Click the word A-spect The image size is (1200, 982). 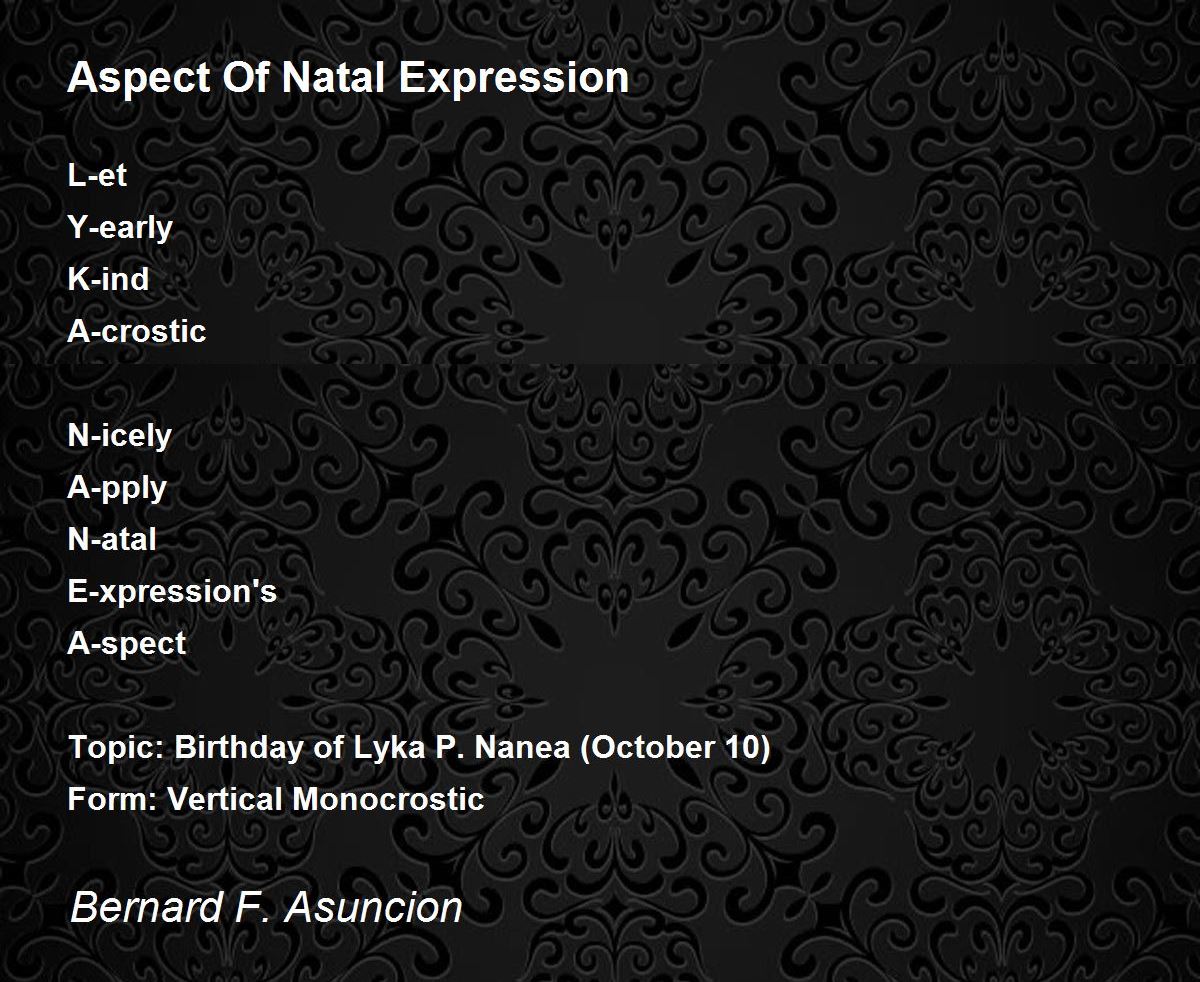(x=127, y=644)
